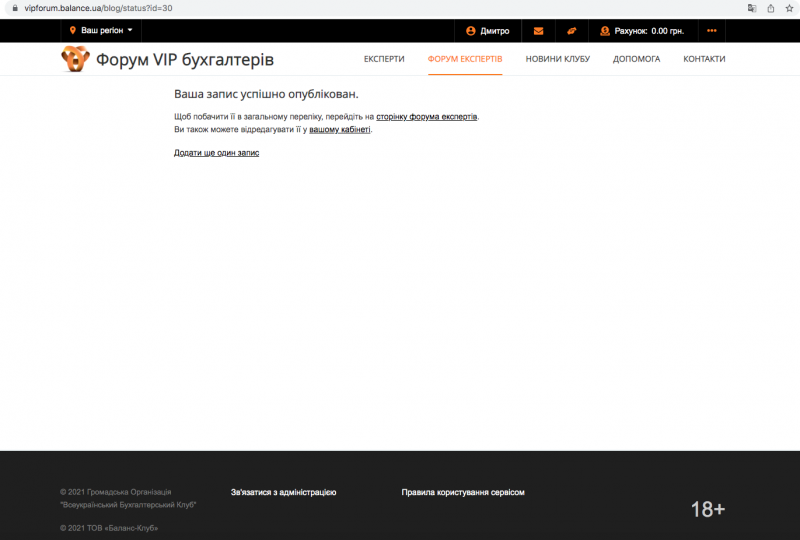Click the three-dots more options icon
This screenshot has width=800, height=540.
pos(711,31)
